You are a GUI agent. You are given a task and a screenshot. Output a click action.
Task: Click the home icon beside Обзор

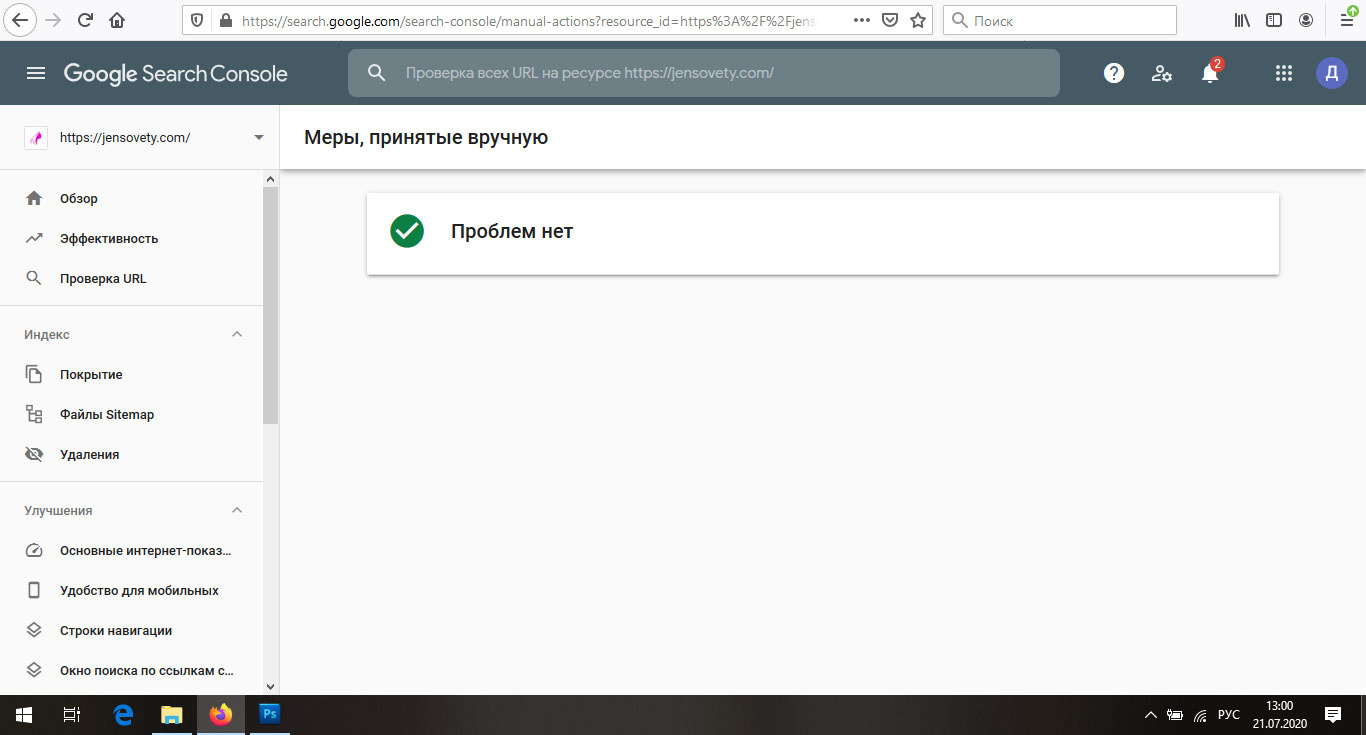coord(34,198)
